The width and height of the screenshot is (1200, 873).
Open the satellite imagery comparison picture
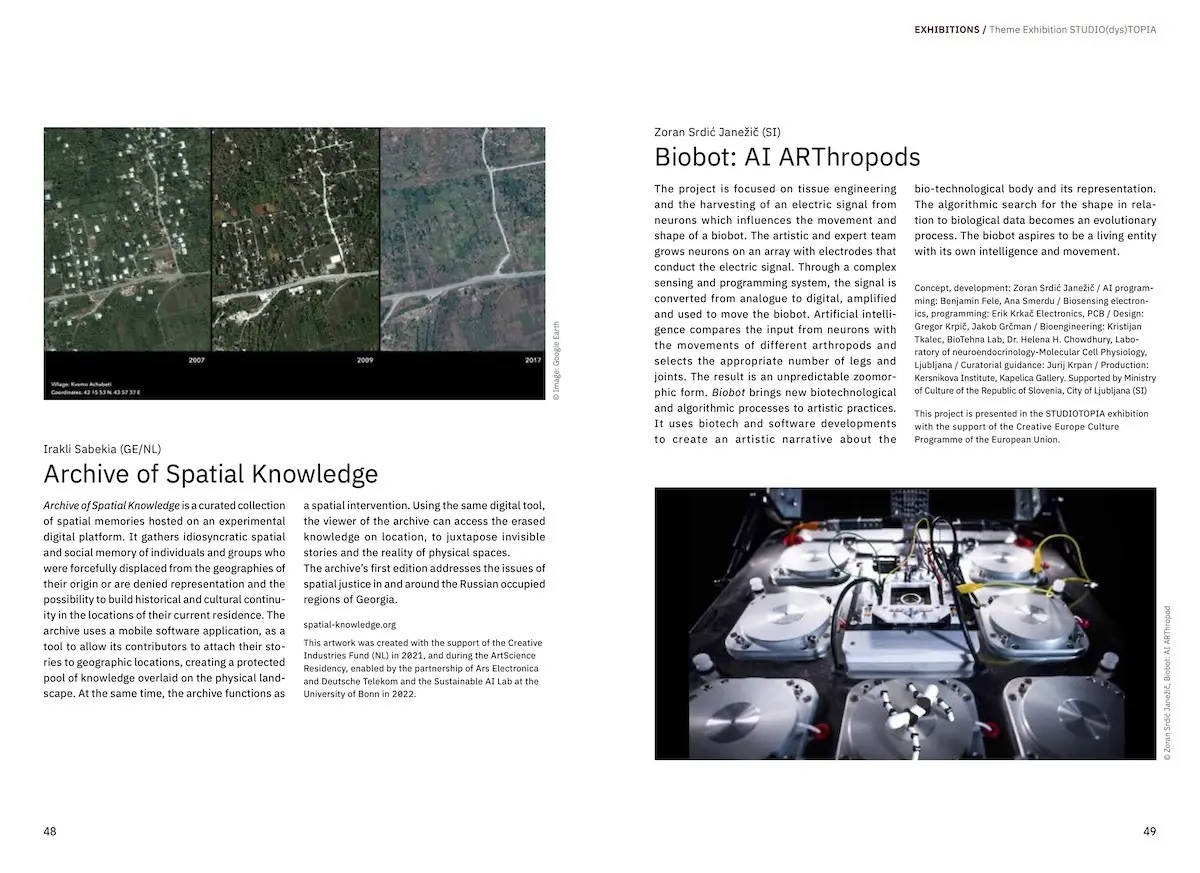click(294, 263)
